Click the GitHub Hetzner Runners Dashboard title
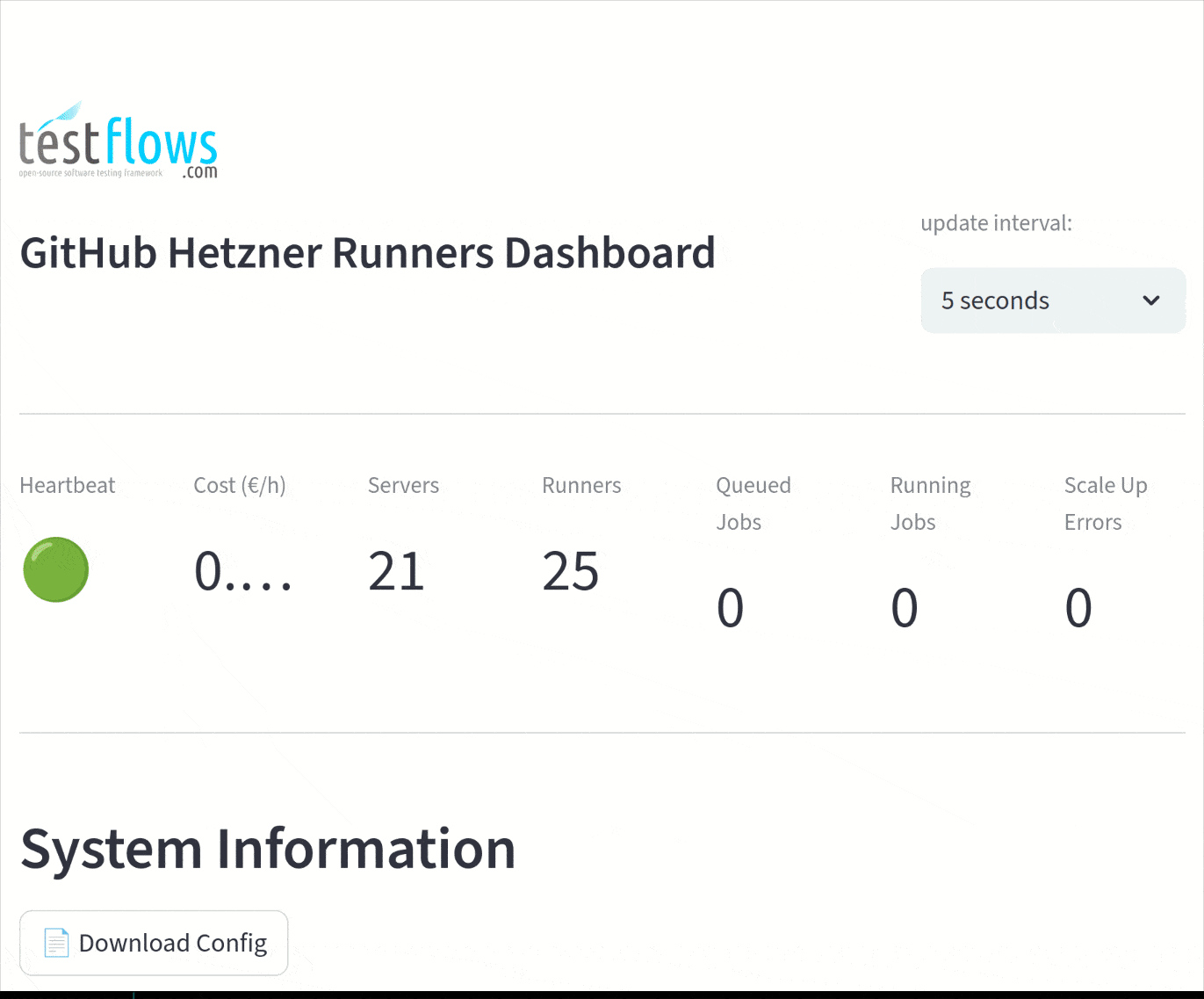1204x999 pixels. tap(367, 253)
